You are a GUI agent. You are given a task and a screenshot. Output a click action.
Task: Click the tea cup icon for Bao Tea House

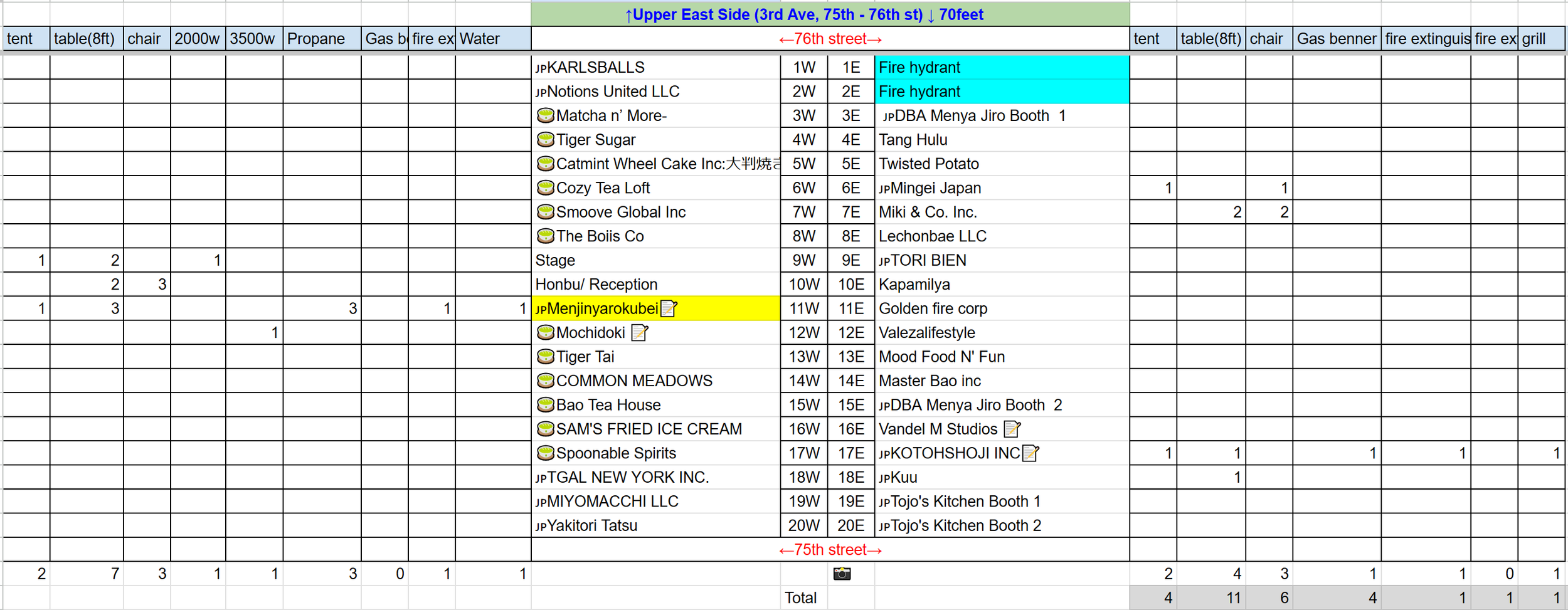pos(546,404)
